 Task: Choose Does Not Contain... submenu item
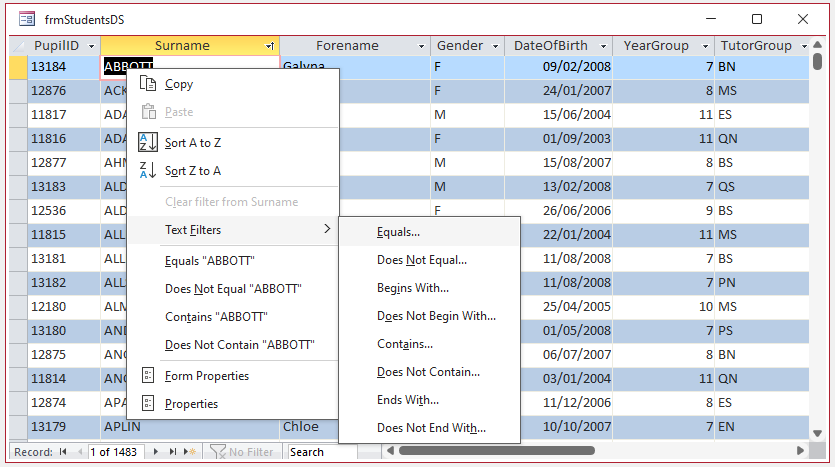coord(429,372)
